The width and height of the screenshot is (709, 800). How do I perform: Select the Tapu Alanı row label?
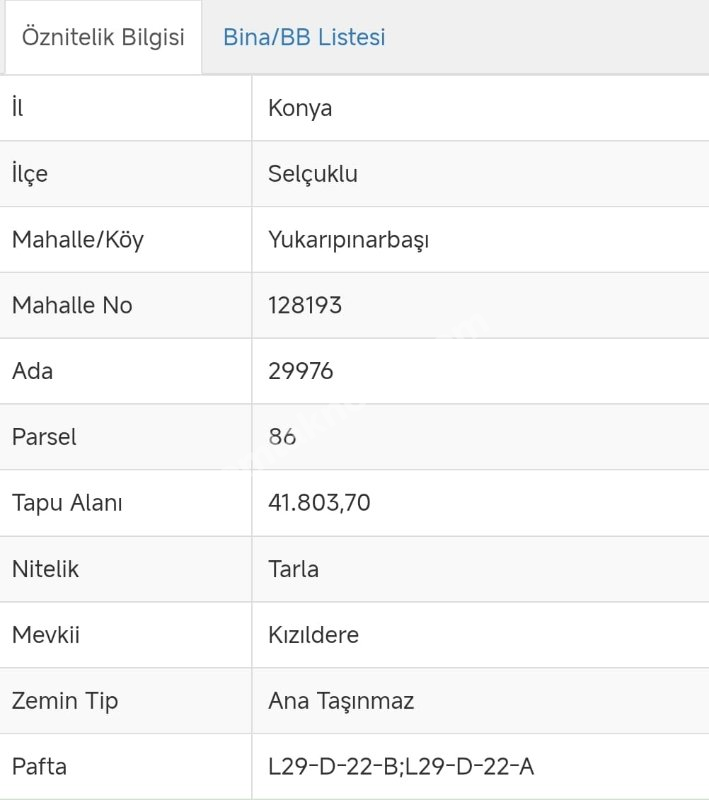point(66,503)
